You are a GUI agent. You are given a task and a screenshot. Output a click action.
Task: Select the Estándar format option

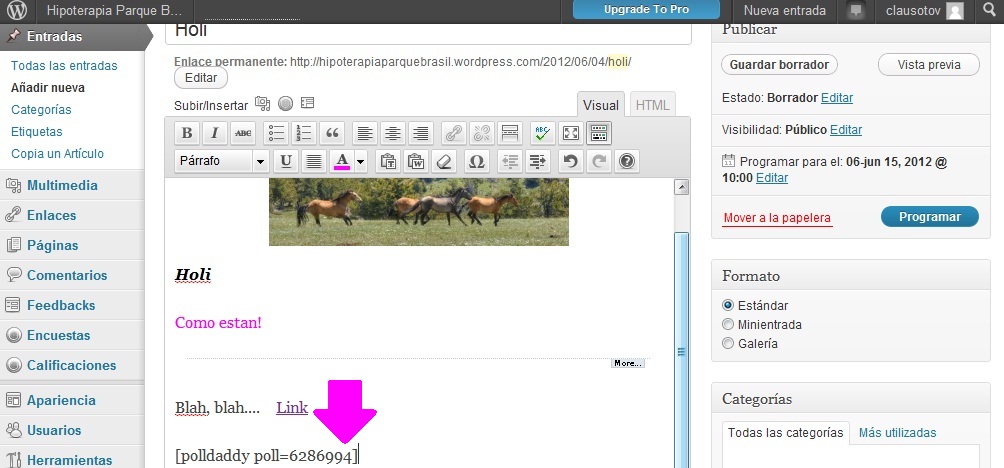[728, 305]
